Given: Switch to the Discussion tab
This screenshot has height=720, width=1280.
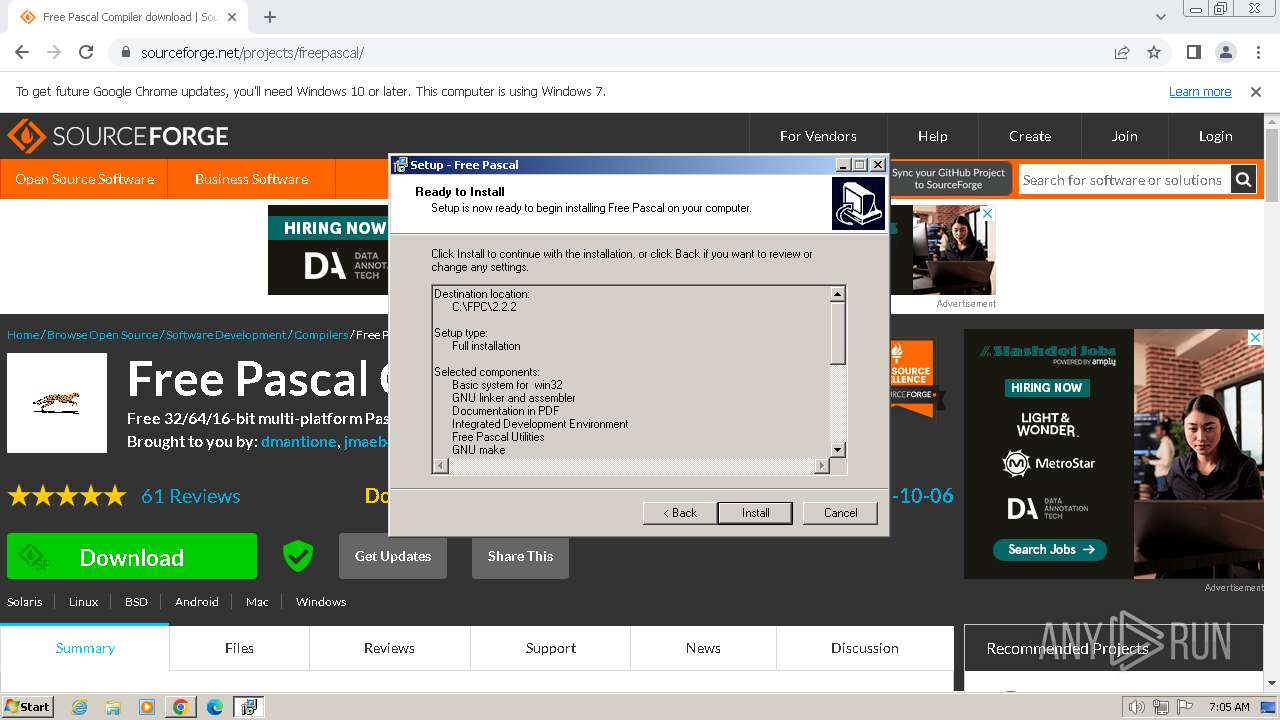Looking at the screenshot, I should [865, 648].
